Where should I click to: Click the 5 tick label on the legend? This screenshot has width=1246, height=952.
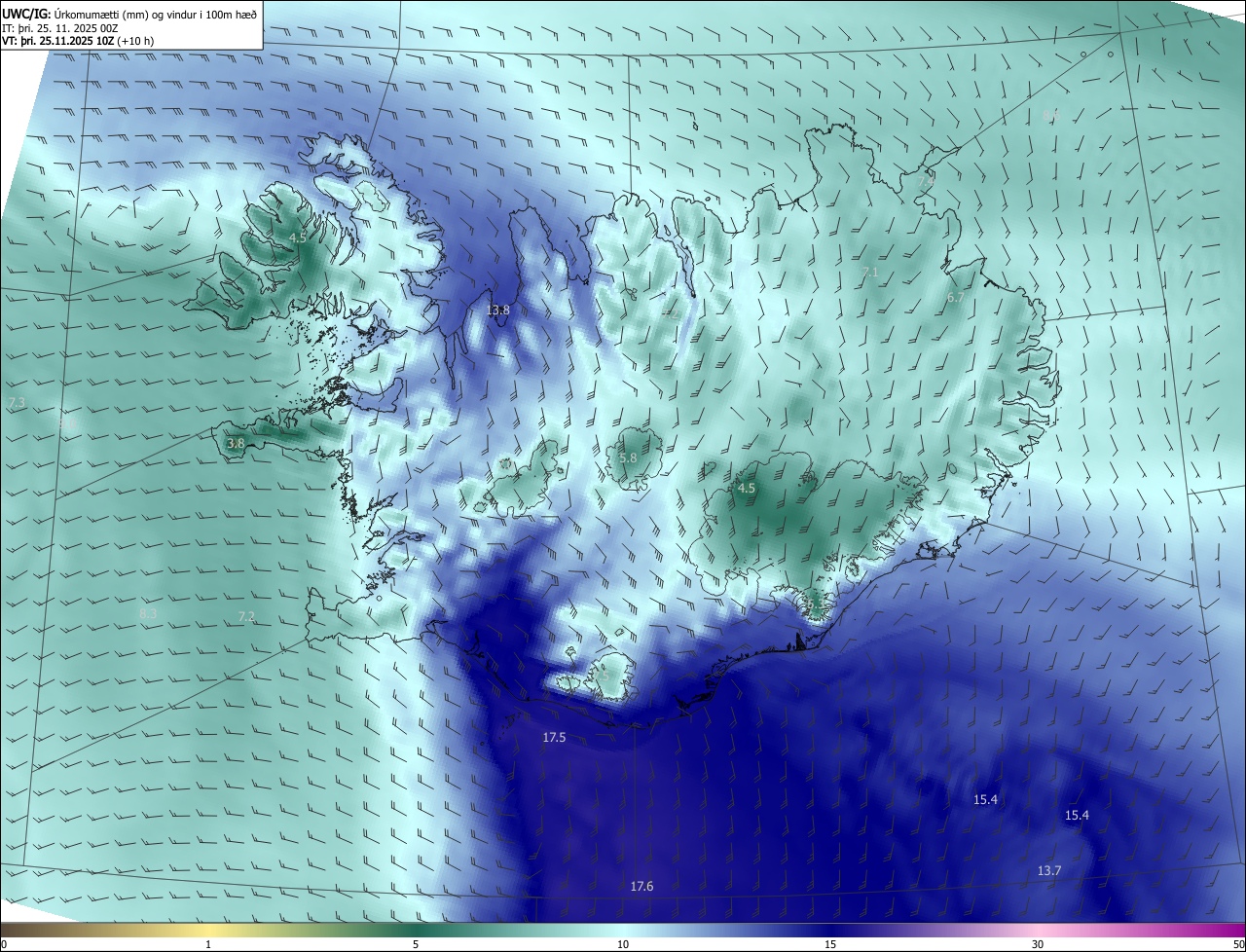point(416,945)
